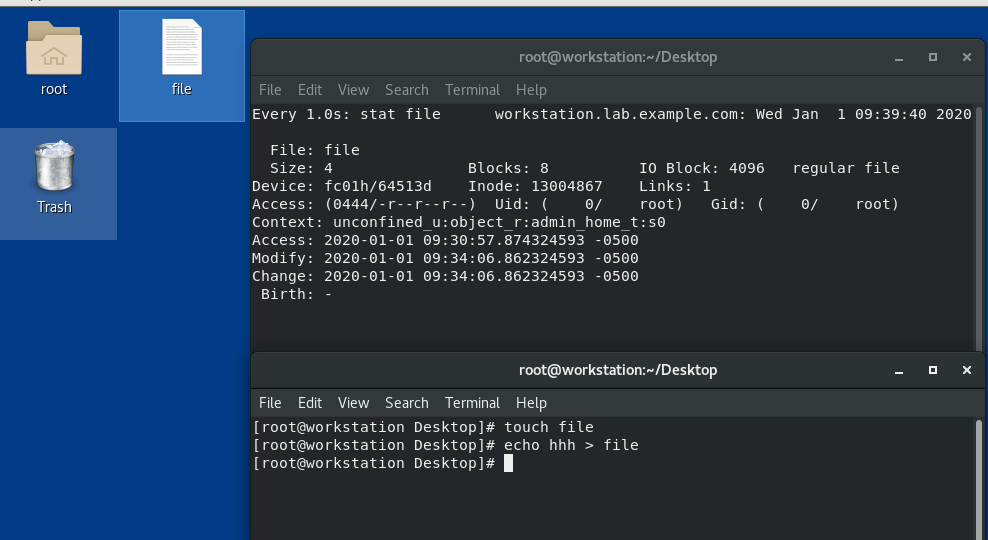Open Help menu in upper terminal window
The height and width of the screenshot is (540, 988).
[x=531, y=90]
